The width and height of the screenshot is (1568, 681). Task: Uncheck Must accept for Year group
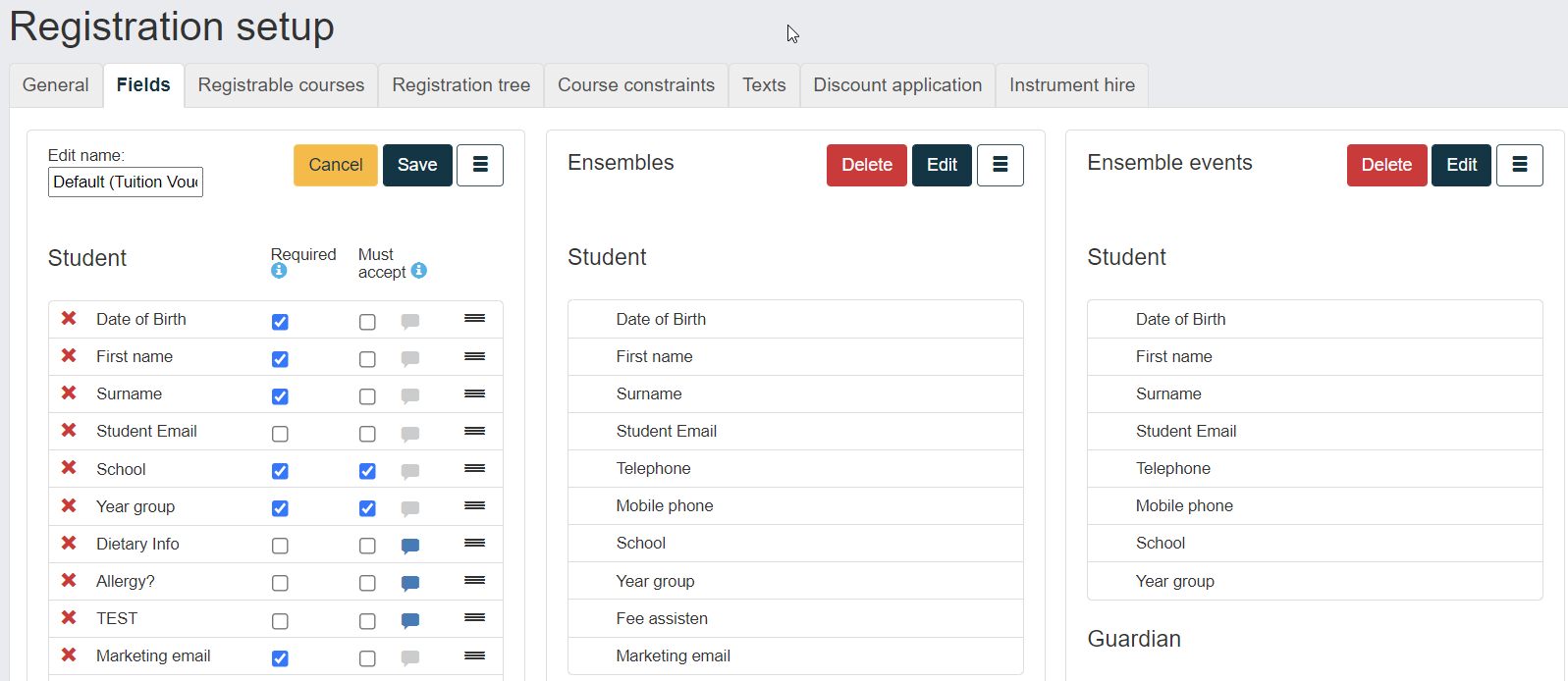367,508
